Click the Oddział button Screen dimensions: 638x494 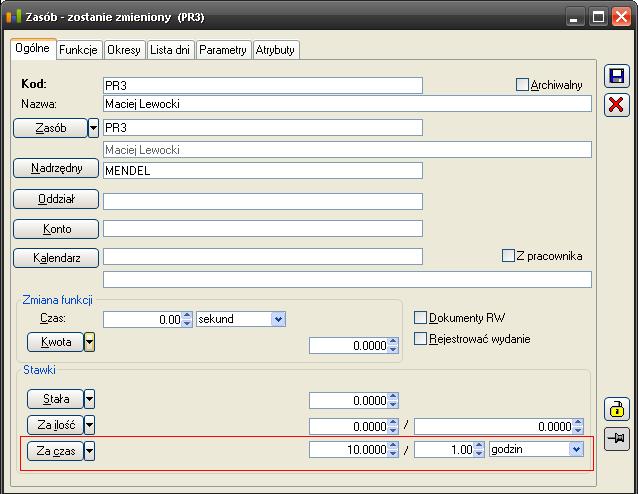pos(56,199)
